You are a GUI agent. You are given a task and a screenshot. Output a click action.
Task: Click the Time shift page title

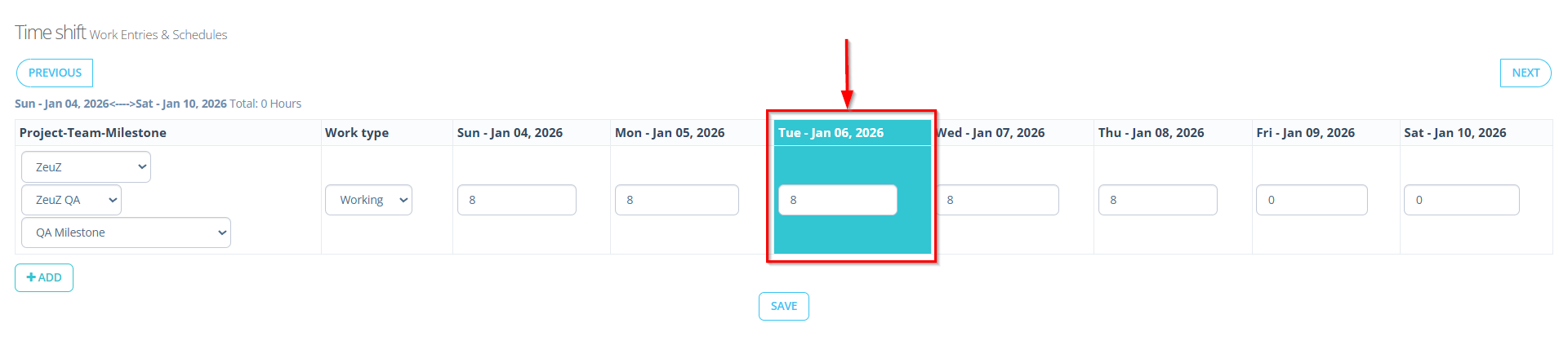51,33
